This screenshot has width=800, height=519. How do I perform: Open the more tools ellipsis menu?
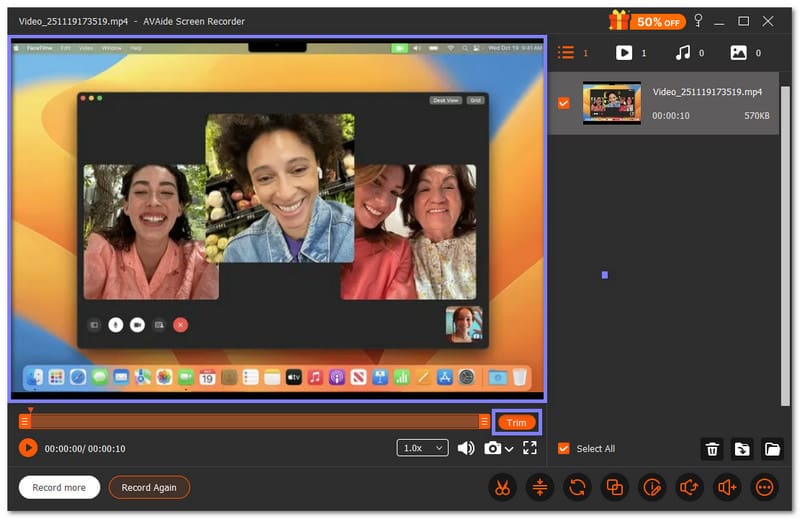click(765, 488)
